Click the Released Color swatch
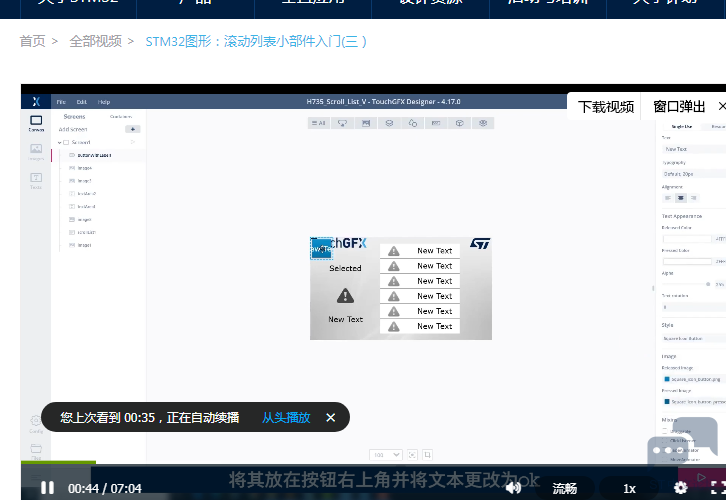This screenshot has height=500, width=726. tap(687, 239)
